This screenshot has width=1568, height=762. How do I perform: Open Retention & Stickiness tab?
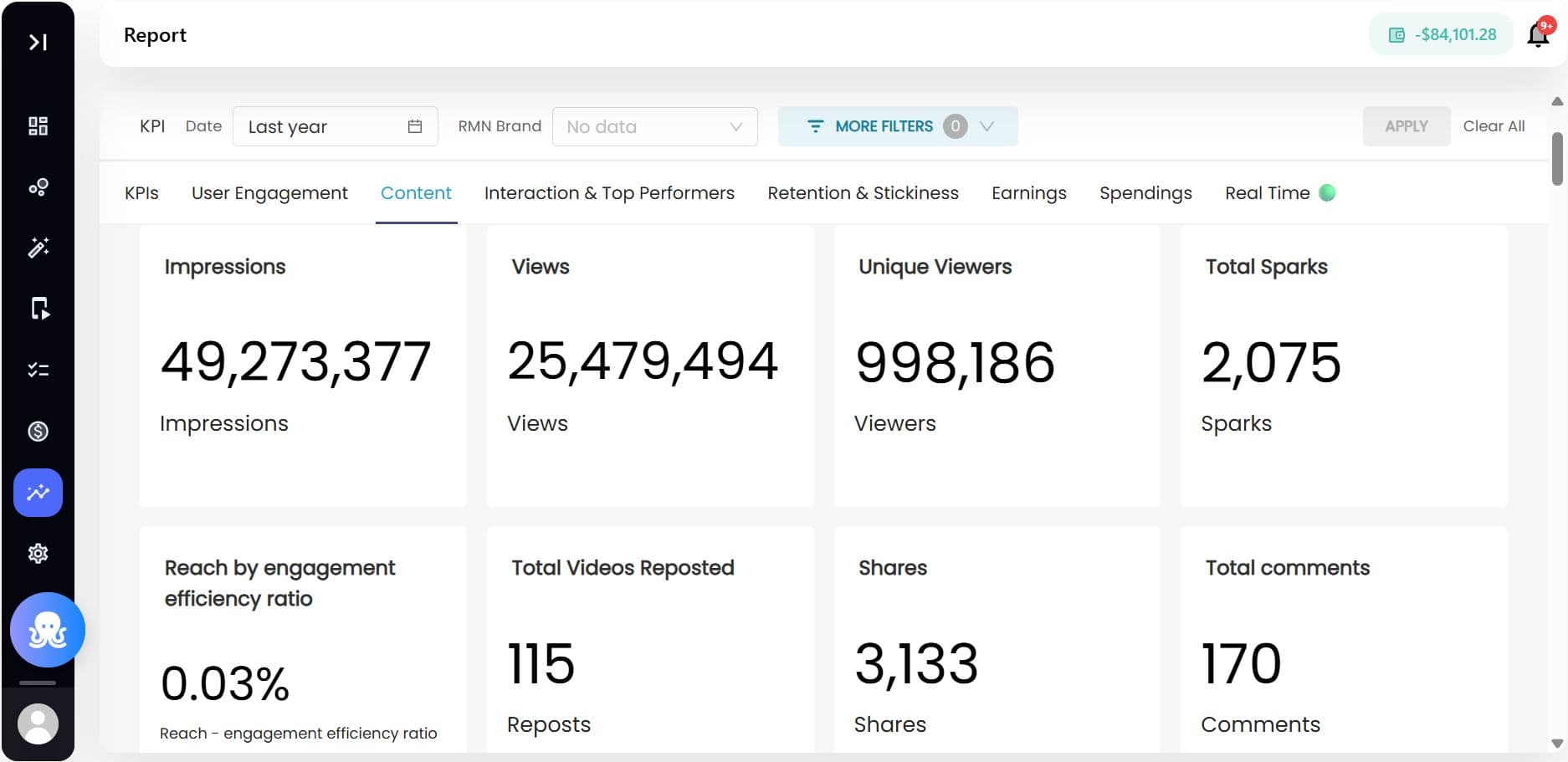[x=863, y=193]
